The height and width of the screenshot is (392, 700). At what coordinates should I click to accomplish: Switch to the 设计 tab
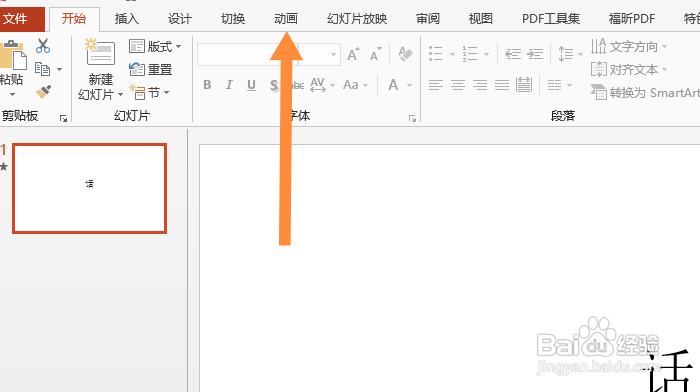point(179,19)
